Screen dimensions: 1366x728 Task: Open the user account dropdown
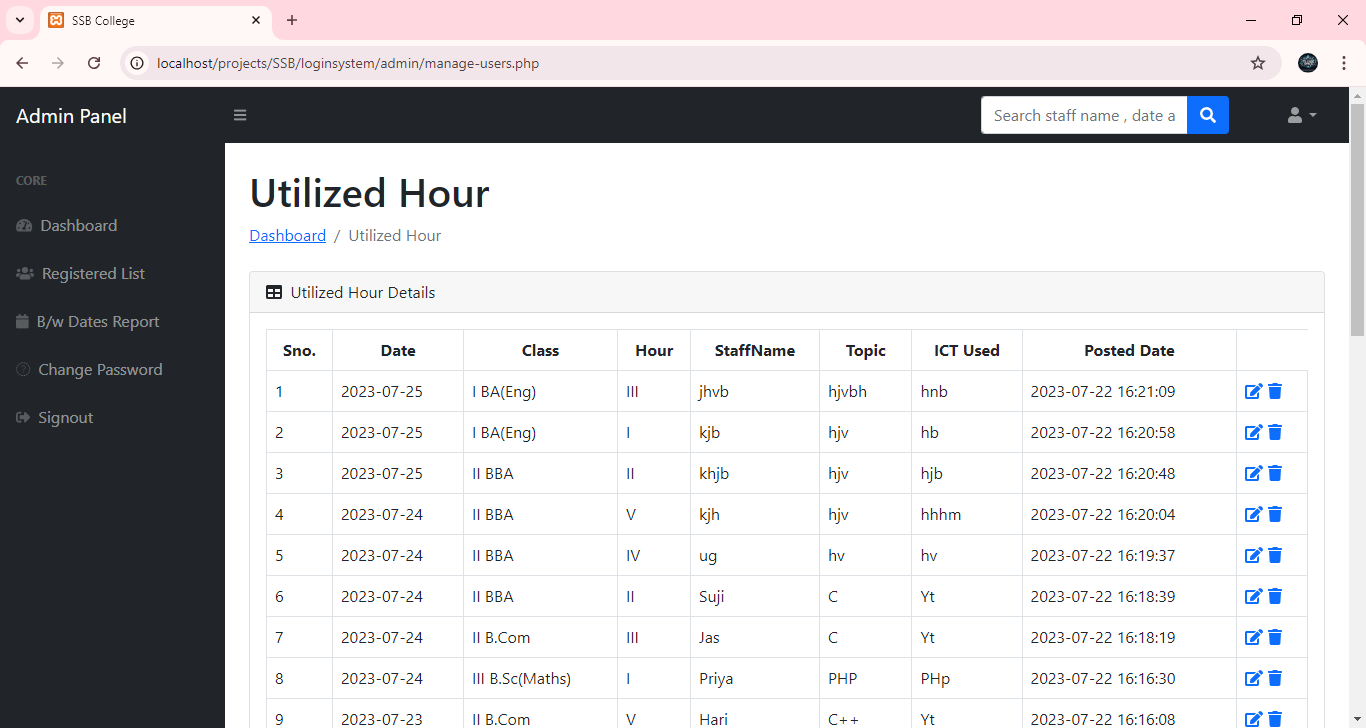point(1300,115)
